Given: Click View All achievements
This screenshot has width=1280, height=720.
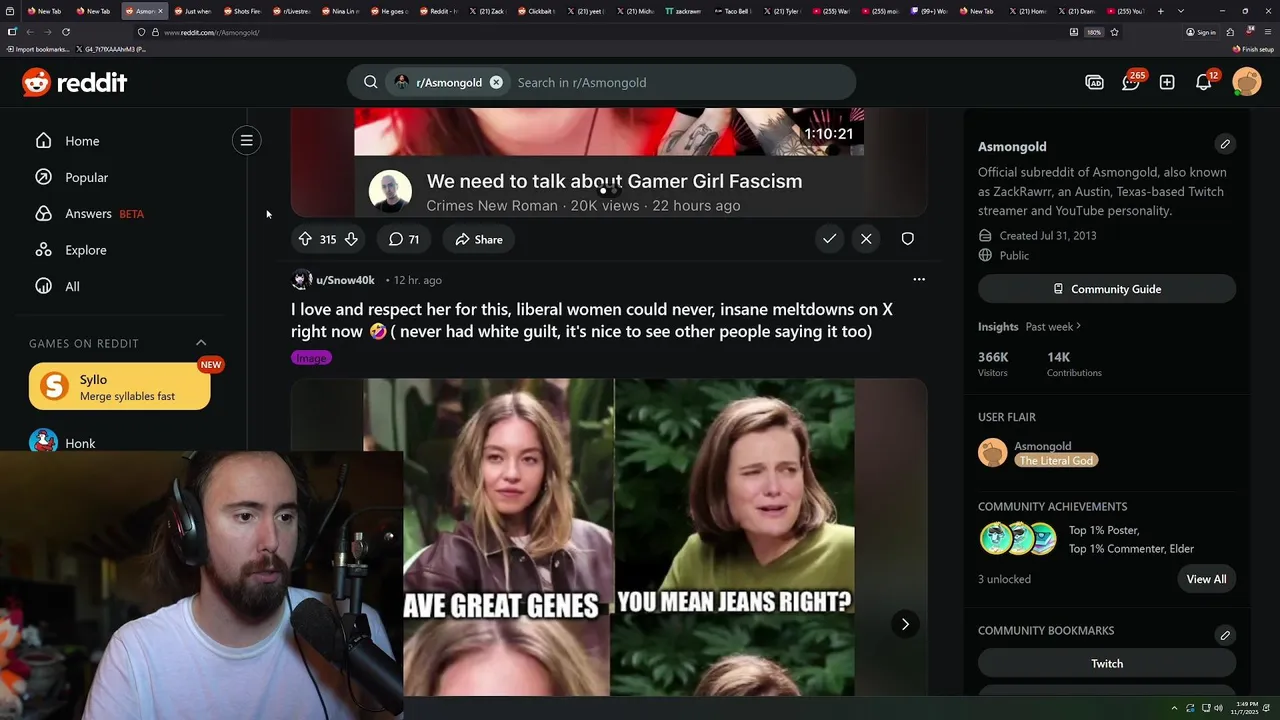Looking at the screenshot, I should [1206, 579].
